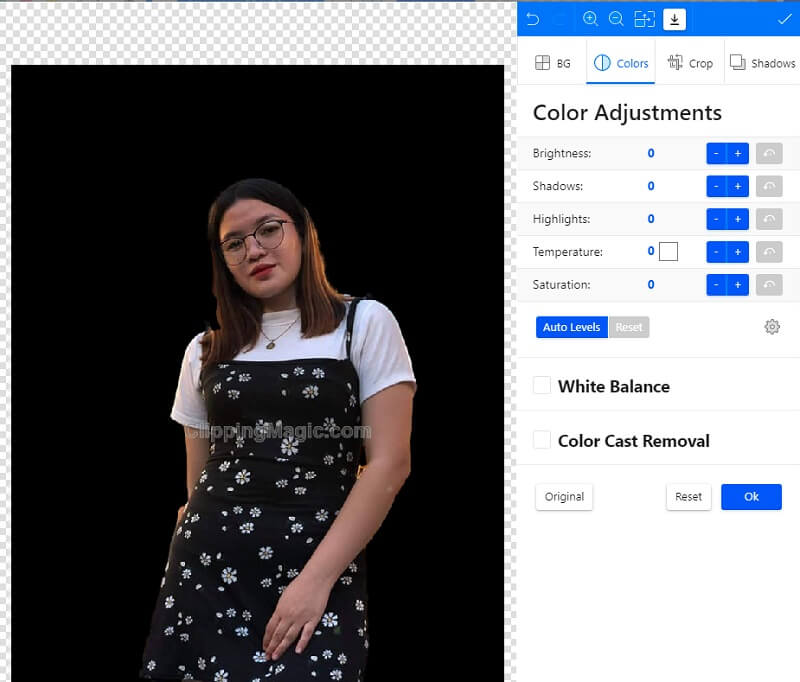800x682 pixels.
Task: Open the Shadows tab
Action: click(x=763, y=62)
